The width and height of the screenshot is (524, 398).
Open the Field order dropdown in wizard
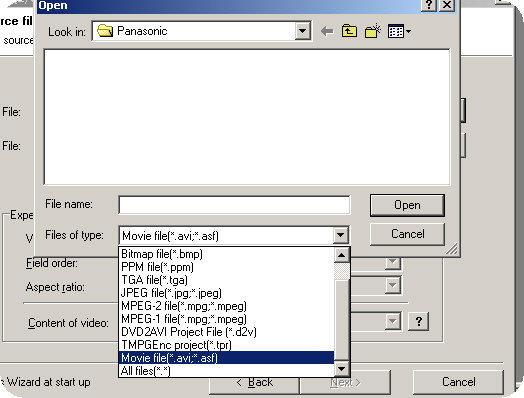click(x=393, y=263)
